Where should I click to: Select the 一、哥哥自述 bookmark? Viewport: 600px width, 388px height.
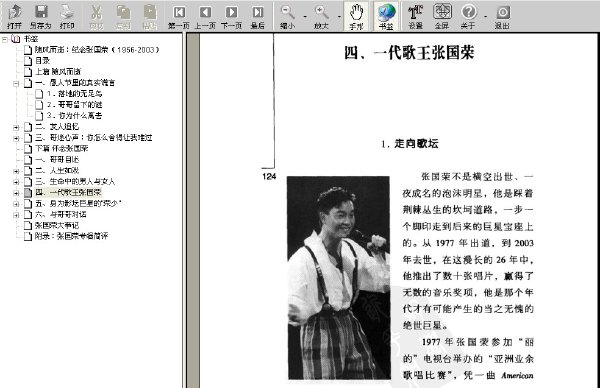(57, 160)
